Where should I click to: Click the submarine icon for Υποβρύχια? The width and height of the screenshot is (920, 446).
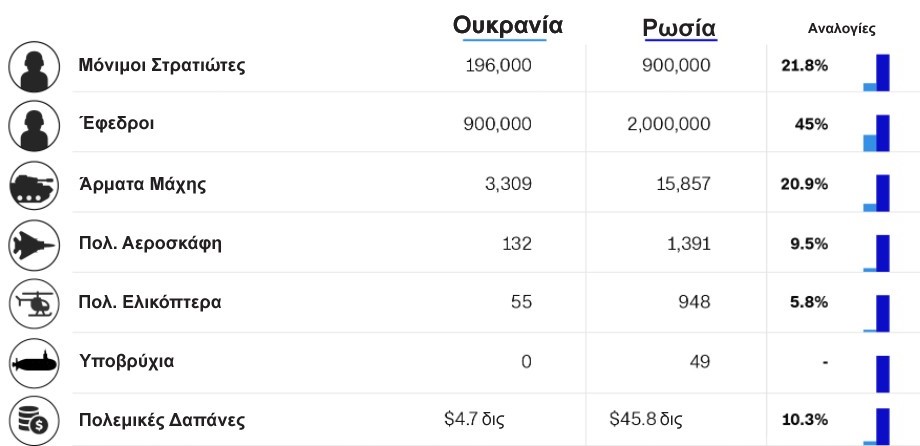tap(34, 363)
